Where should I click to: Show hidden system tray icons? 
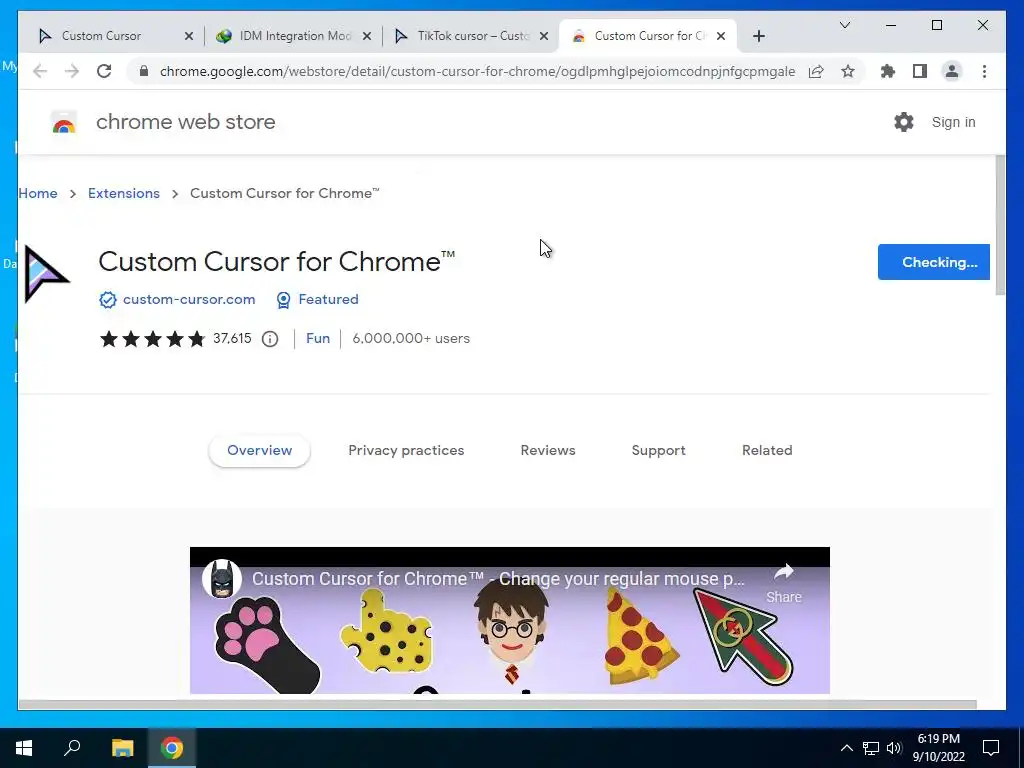tap(846, 748)
